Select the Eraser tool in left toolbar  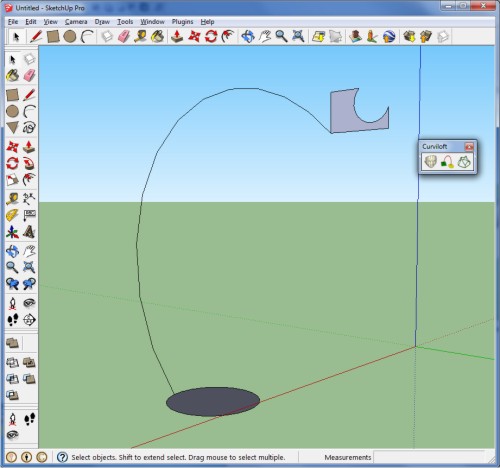pos(29,75)
